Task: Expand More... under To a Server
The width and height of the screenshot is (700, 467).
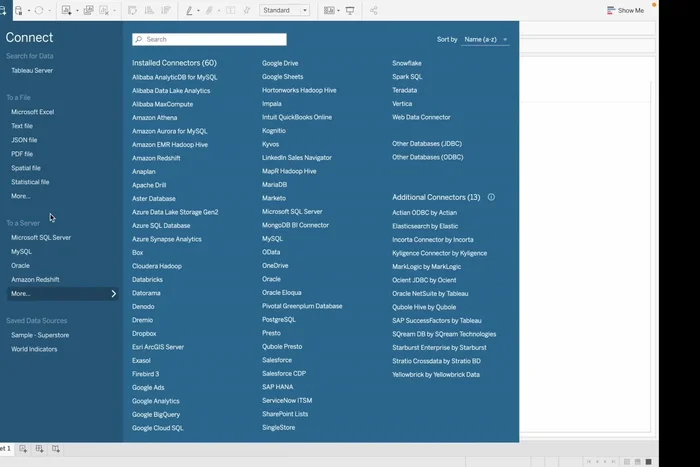Action: 62,294
